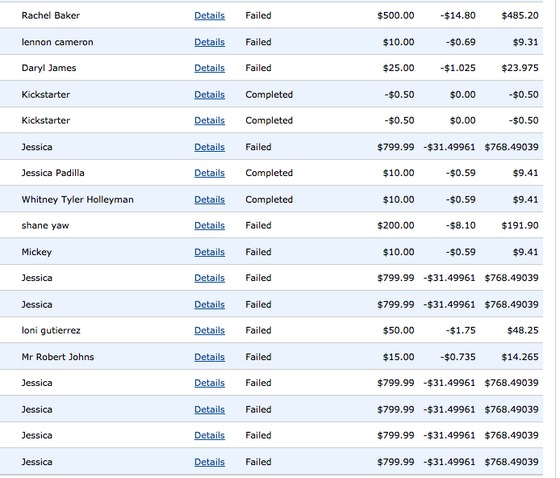
Task: Select the Failed status for Mickey
Action: coord(258,252)
